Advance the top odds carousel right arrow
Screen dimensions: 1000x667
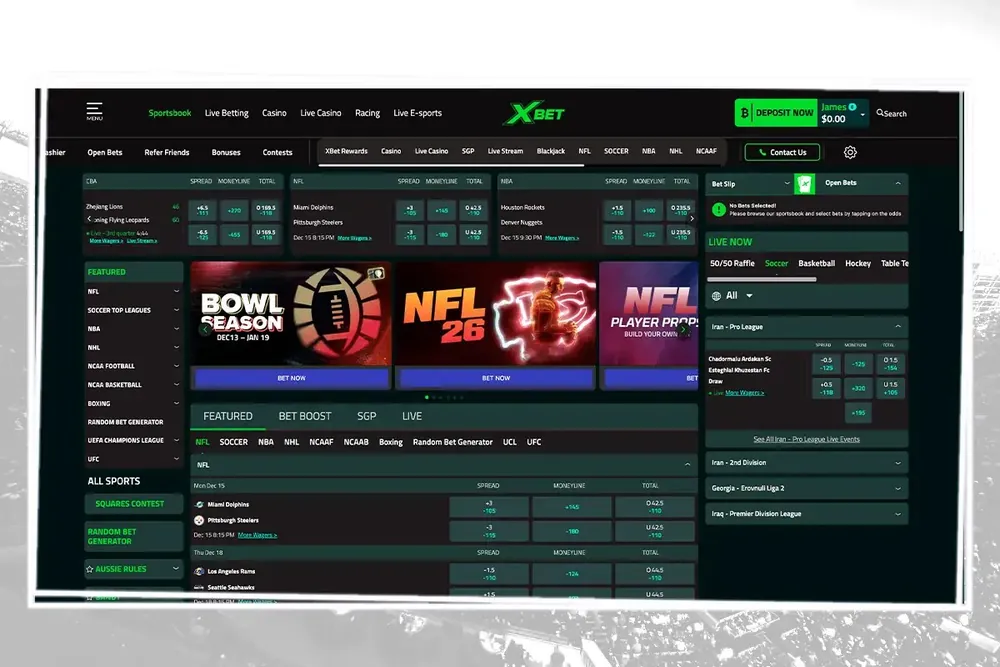[692, 219]
